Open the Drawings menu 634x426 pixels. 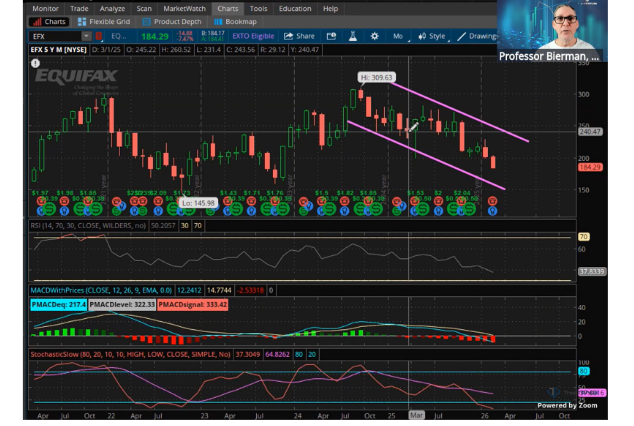(x=477, y=36)
